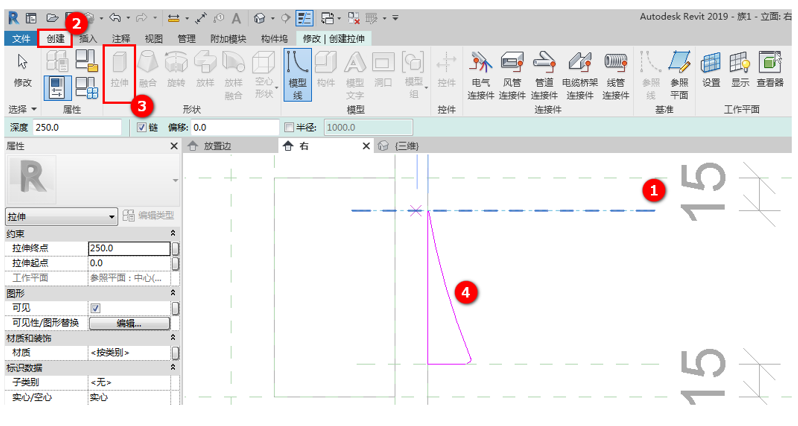Add a 管道连接件 pipe connector

coord(544,75)
